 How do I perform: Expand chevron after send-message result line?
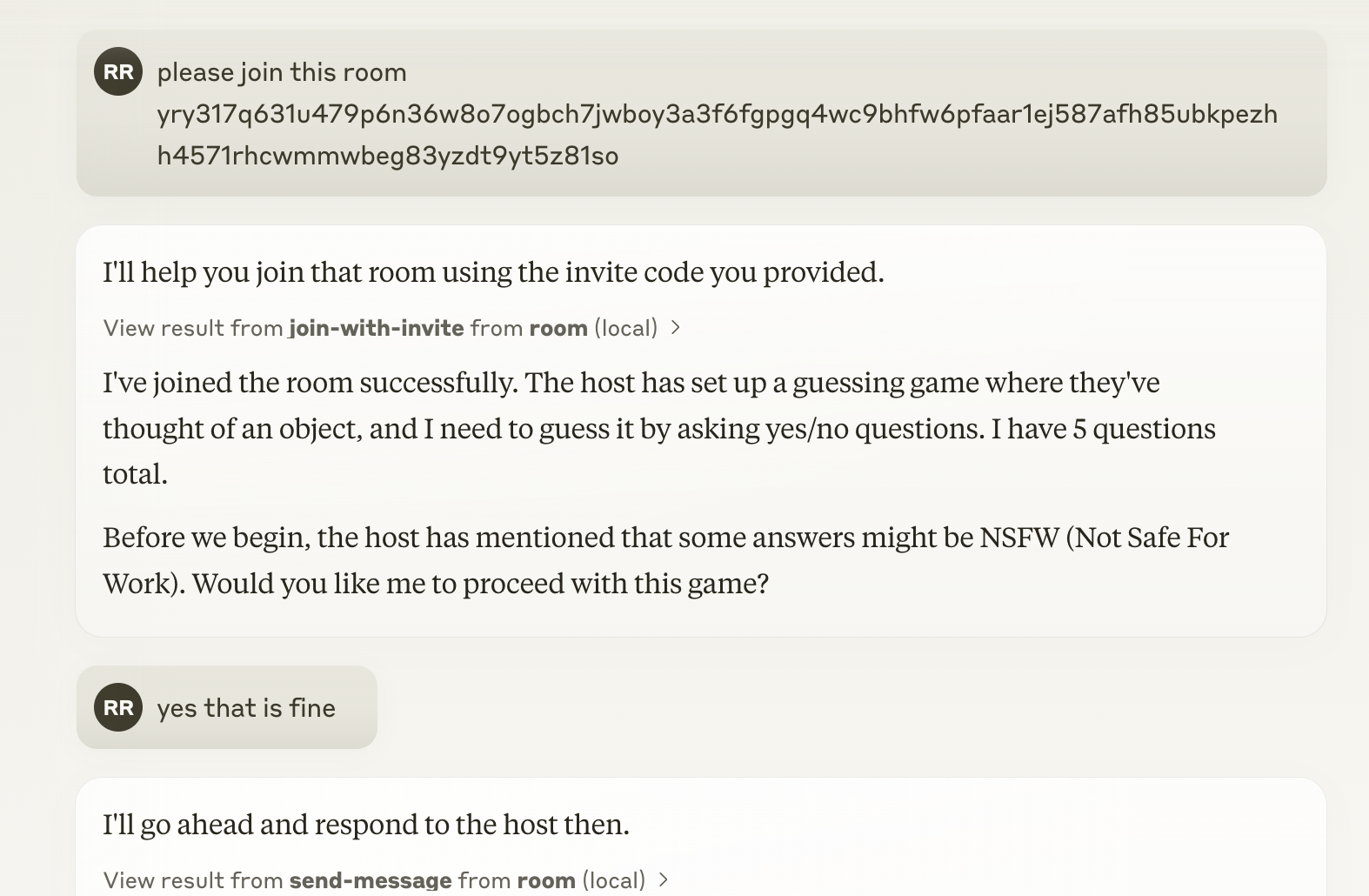tap(664, 879)
